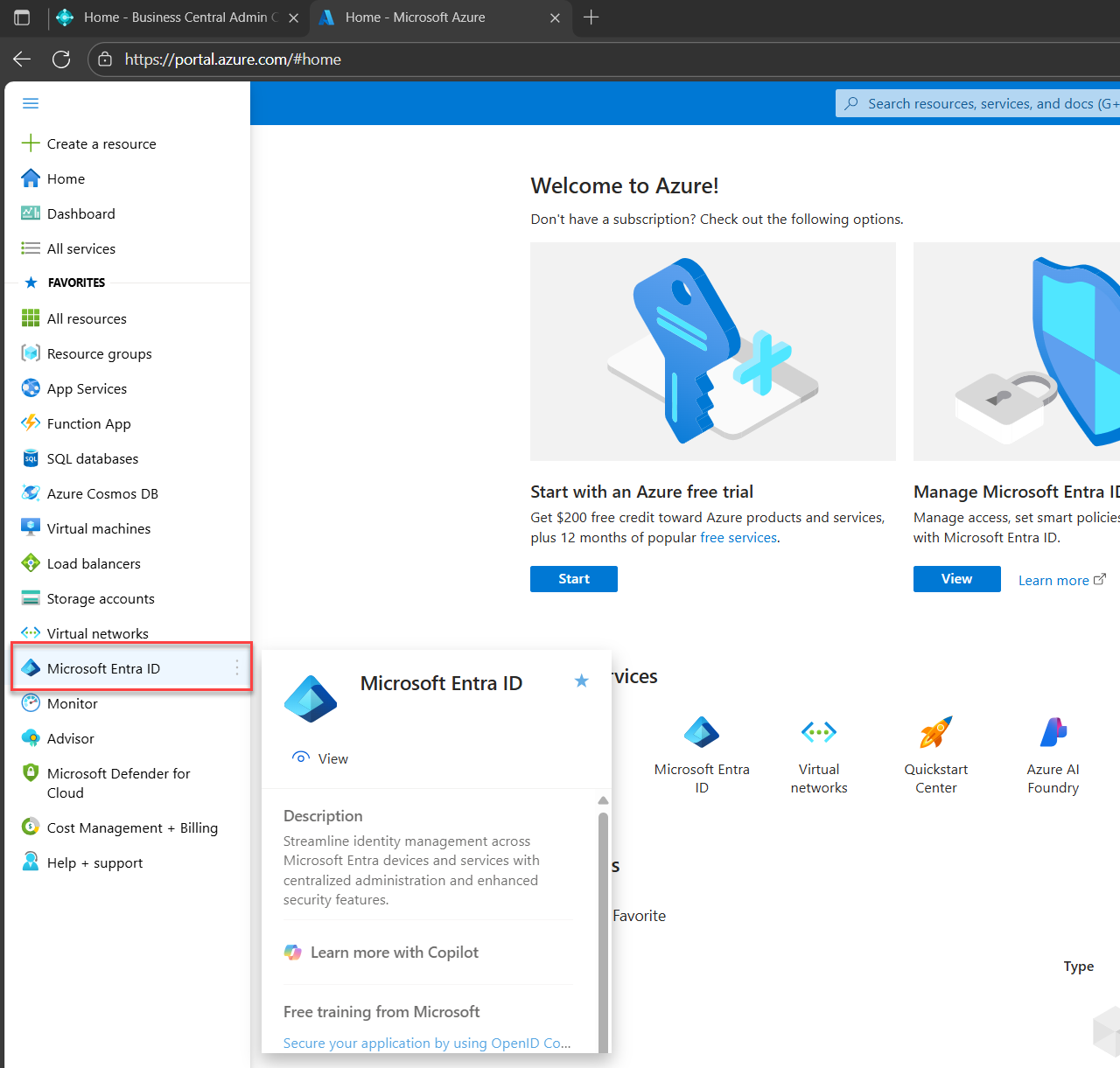Click the Microsoft Defender for Cloud shield icon

click(x=31, y=773)
